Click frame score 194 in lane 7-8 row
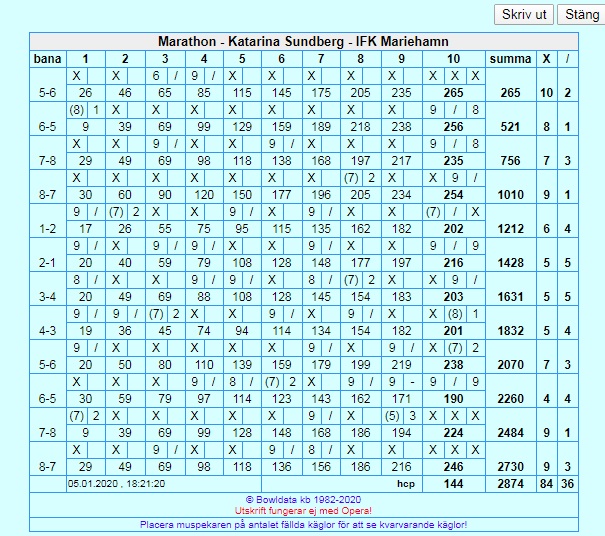Viewport: 605px width, 536px height. pos(402,432)
